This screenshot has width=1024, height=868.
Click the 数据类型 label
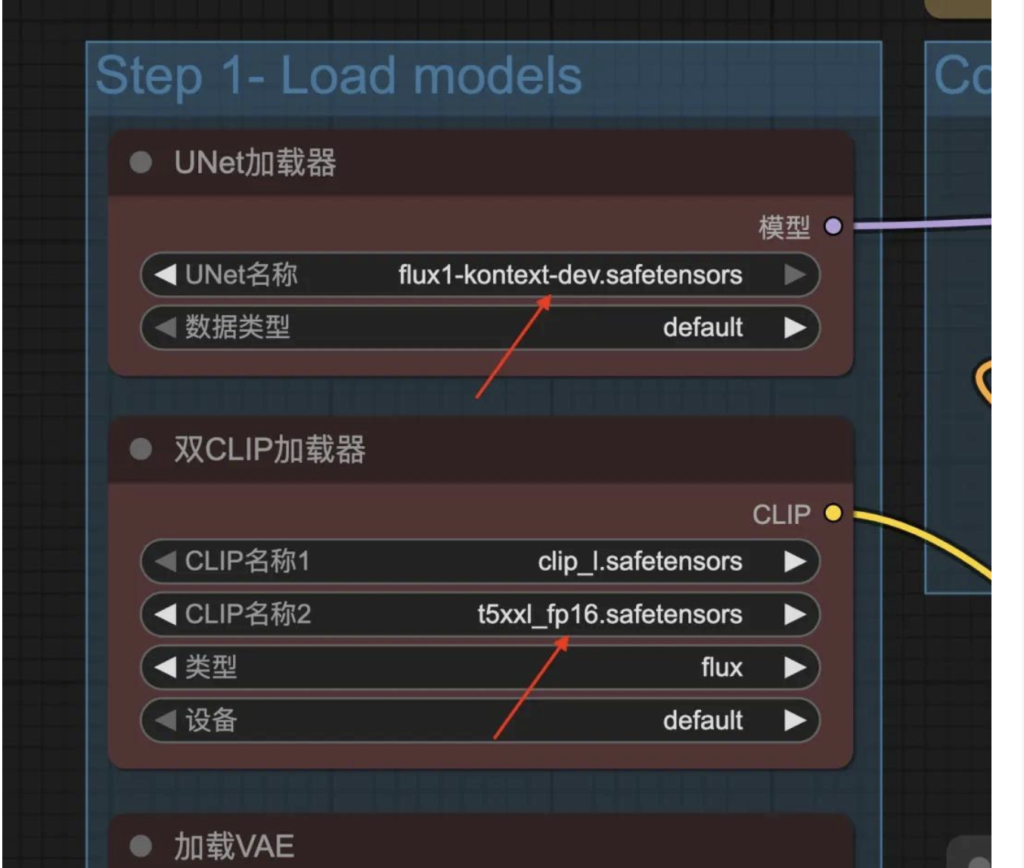(237, 327)
